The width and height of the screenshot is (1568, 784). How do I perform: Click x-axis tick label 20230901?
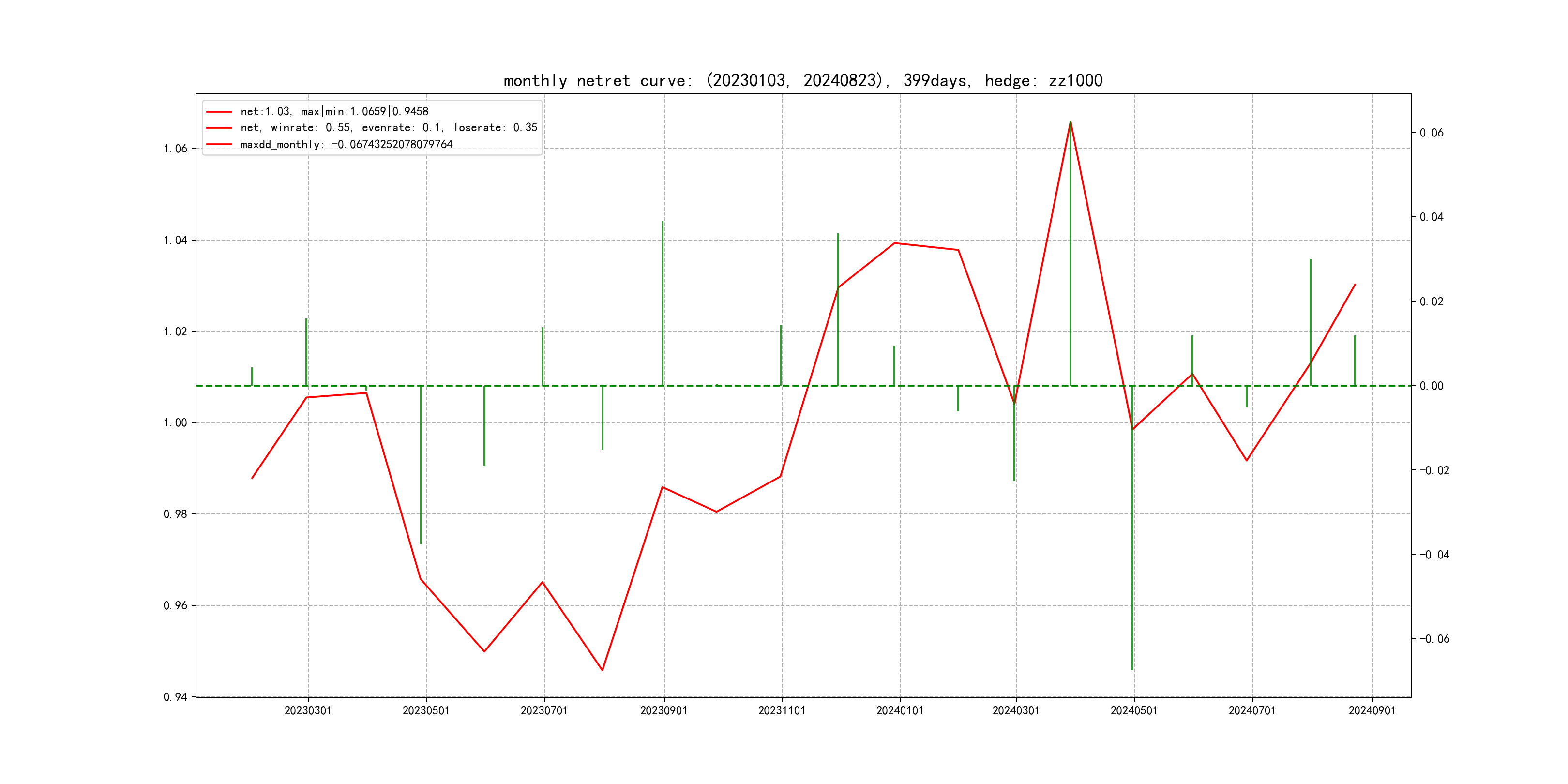[663, 710]
